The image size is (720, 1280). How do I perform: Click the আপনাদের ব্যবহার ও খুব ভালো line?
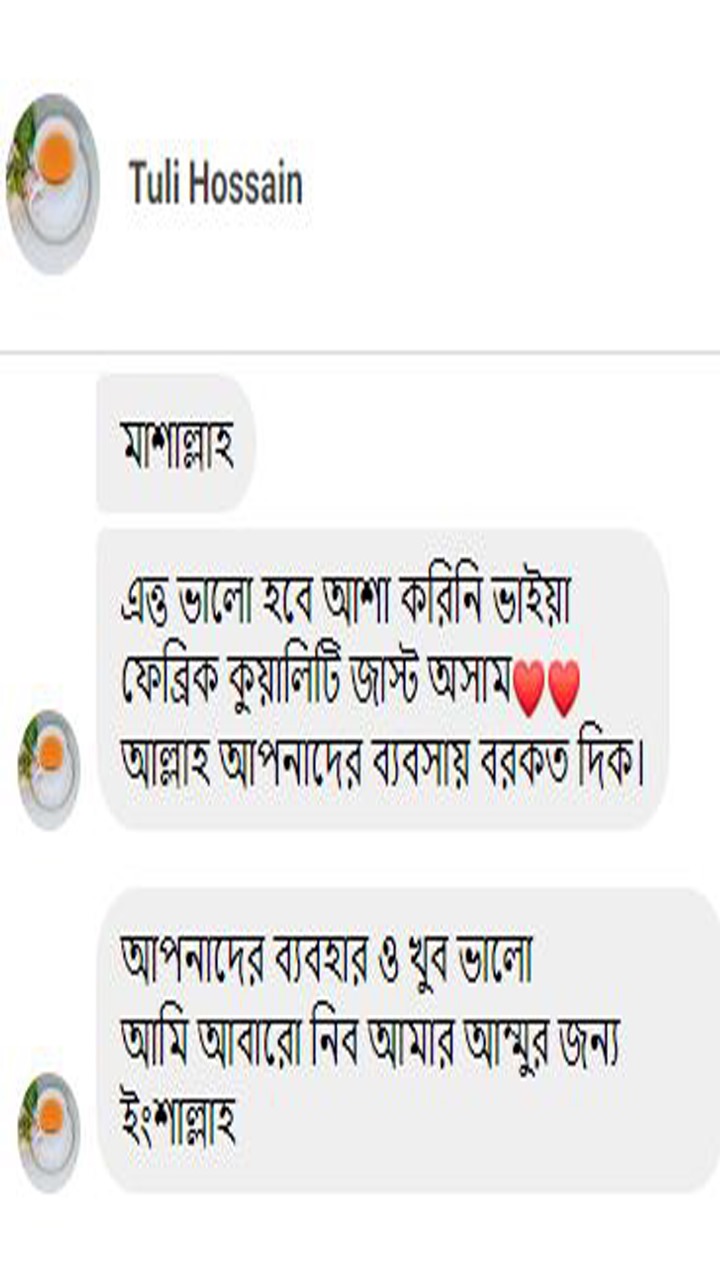326,962
